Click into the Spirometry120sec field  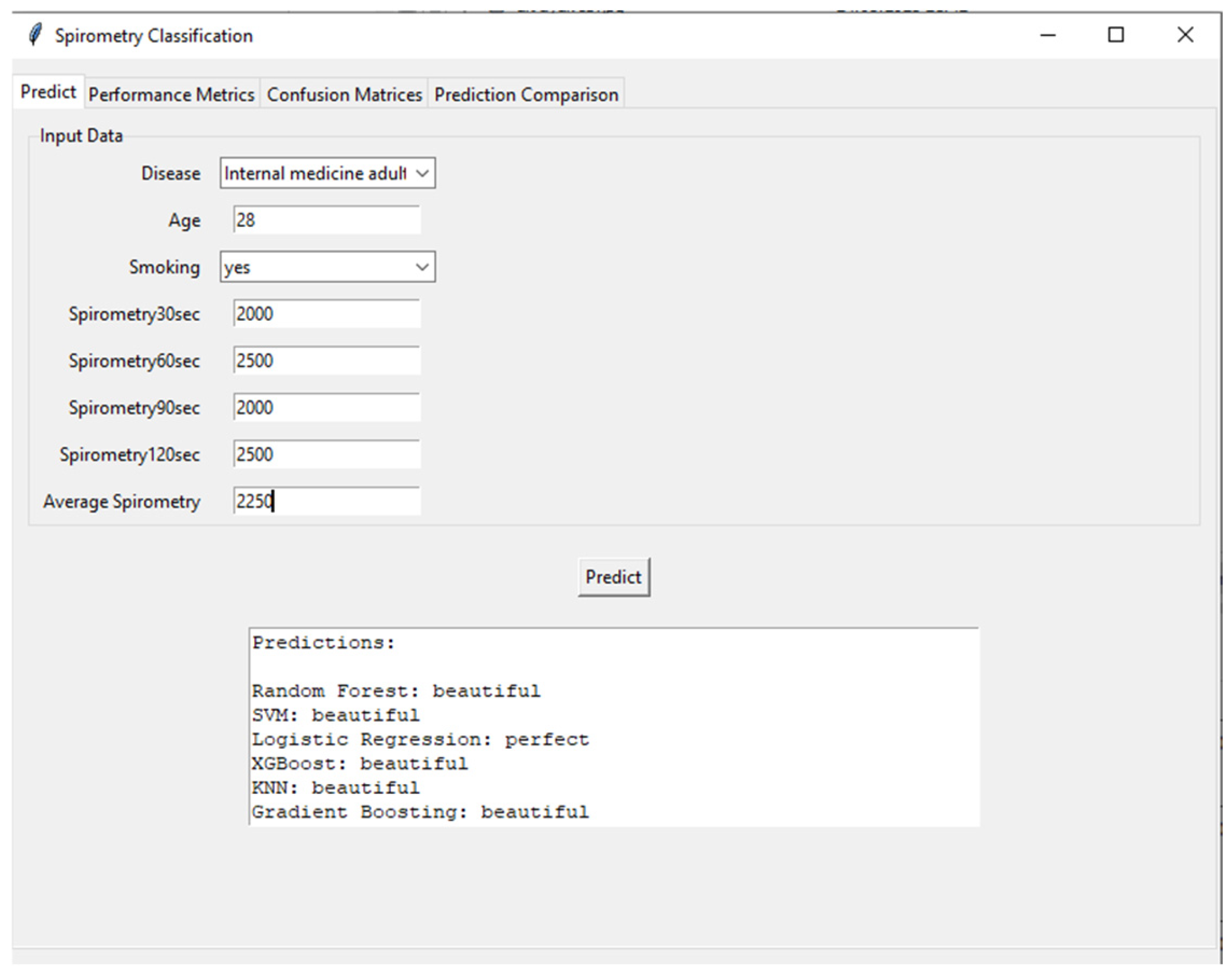(x=326, y=455)
